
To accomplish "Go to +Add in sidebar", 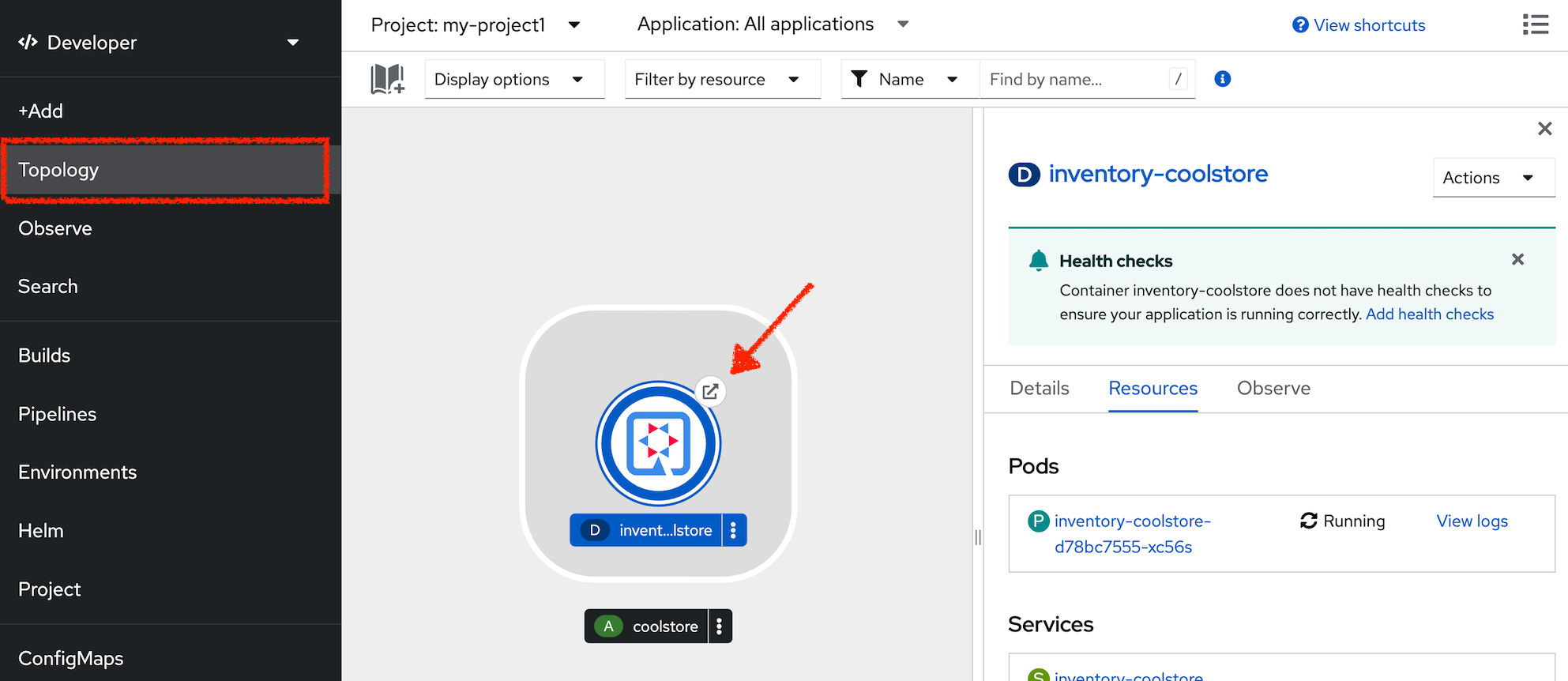I will (x=171, y=111).
